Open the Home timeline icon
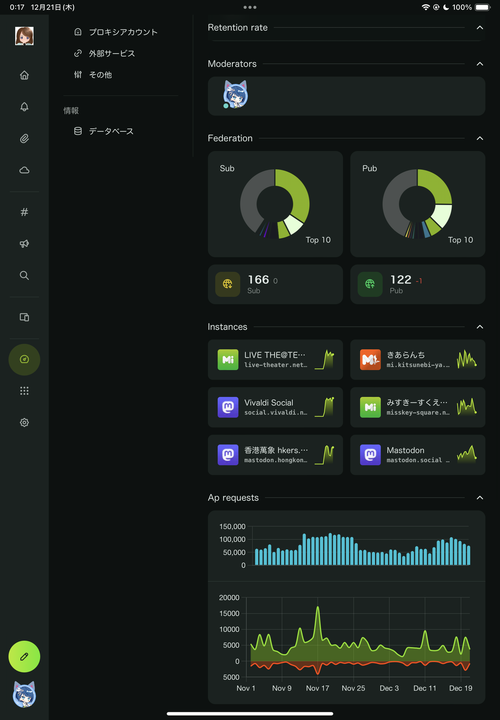500x720 pixels. (x=24, y=75)
